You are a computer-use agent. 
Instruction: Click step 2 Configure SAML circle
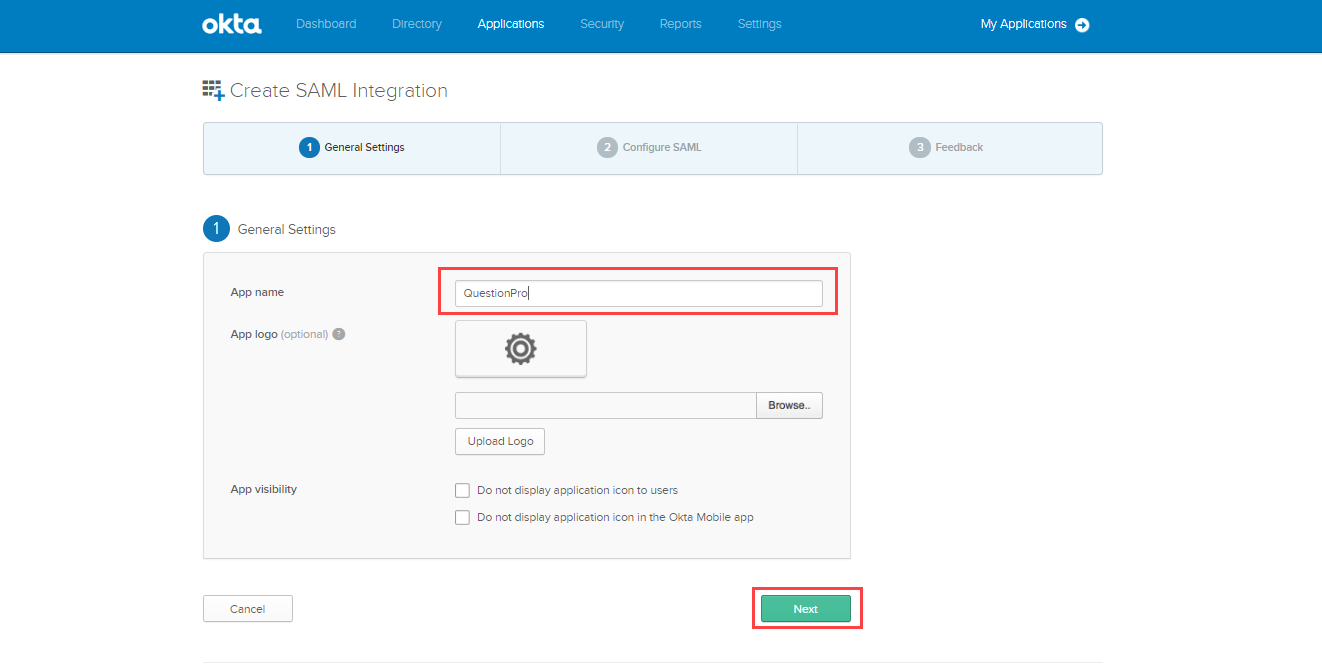[x=607, y=148]
